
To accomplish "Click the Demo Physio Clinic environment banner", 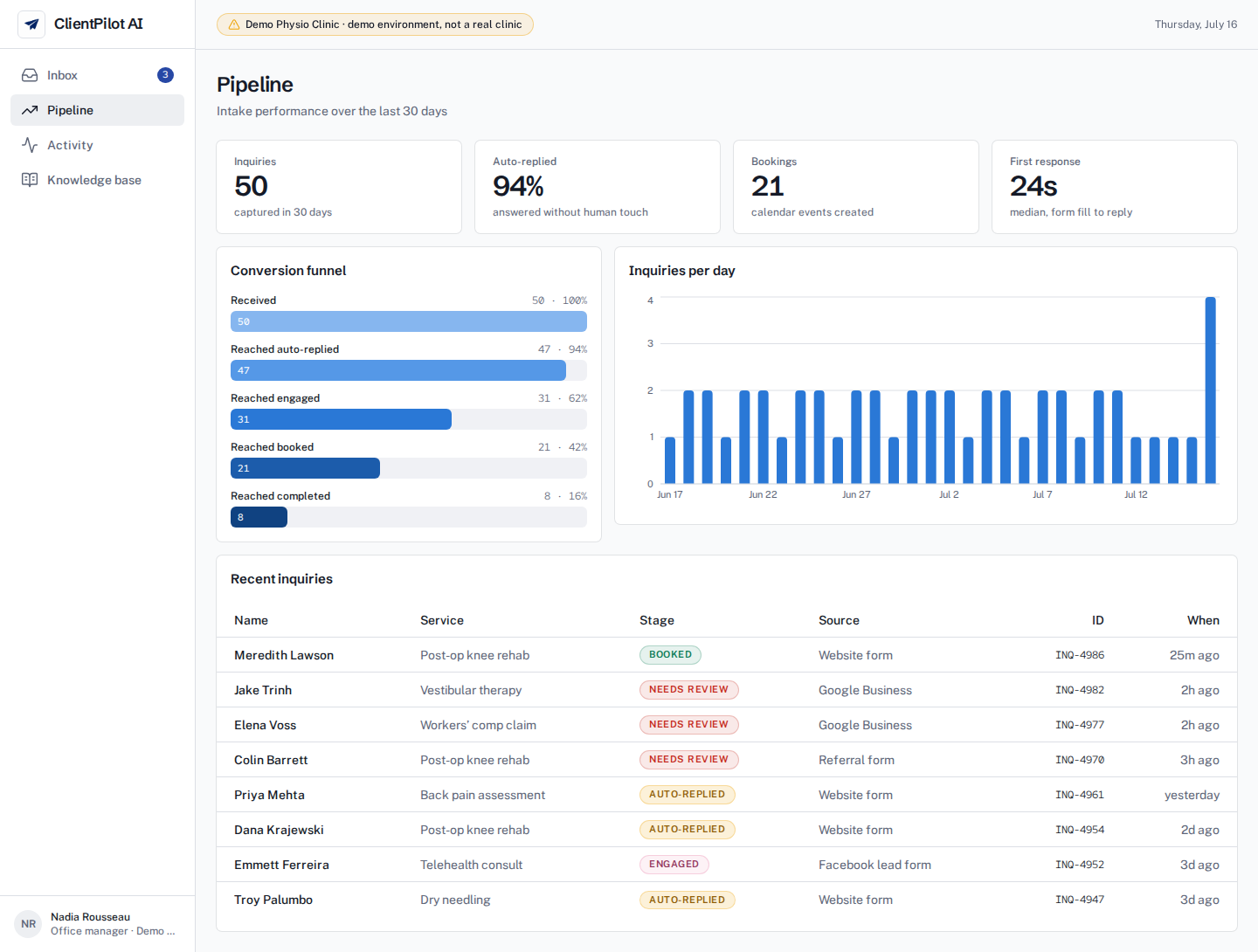I will click(x=375, y=24).
